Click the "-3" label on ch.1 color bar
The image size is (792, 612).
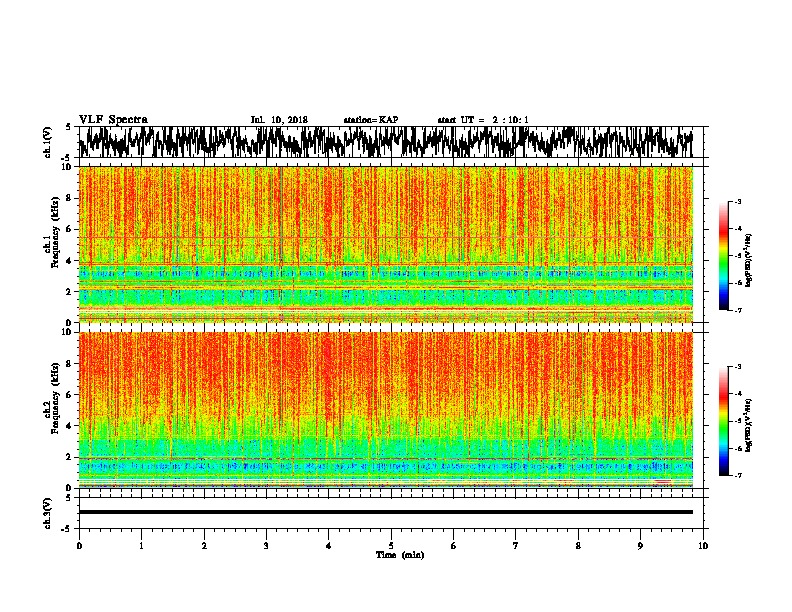737,201
